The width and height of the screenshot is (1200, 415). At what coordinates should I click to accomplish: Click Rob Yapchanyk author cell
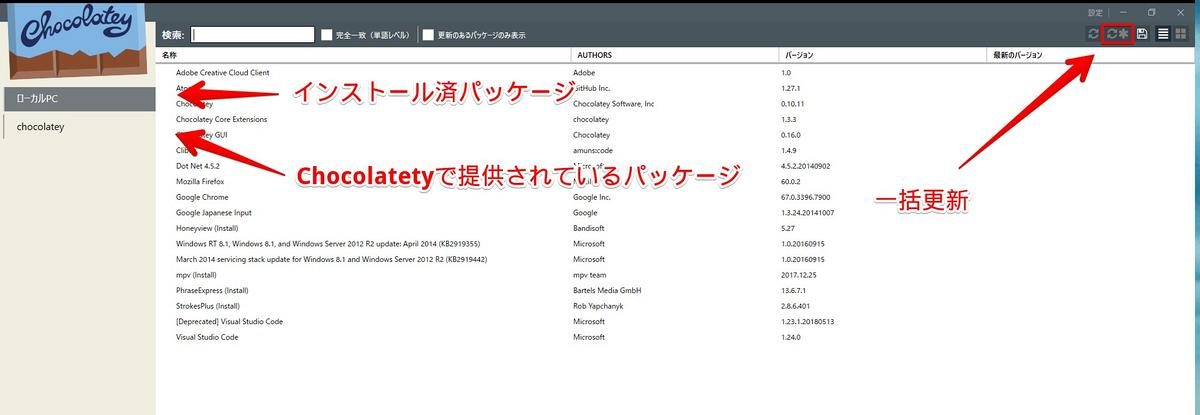[x=599, y=306]
